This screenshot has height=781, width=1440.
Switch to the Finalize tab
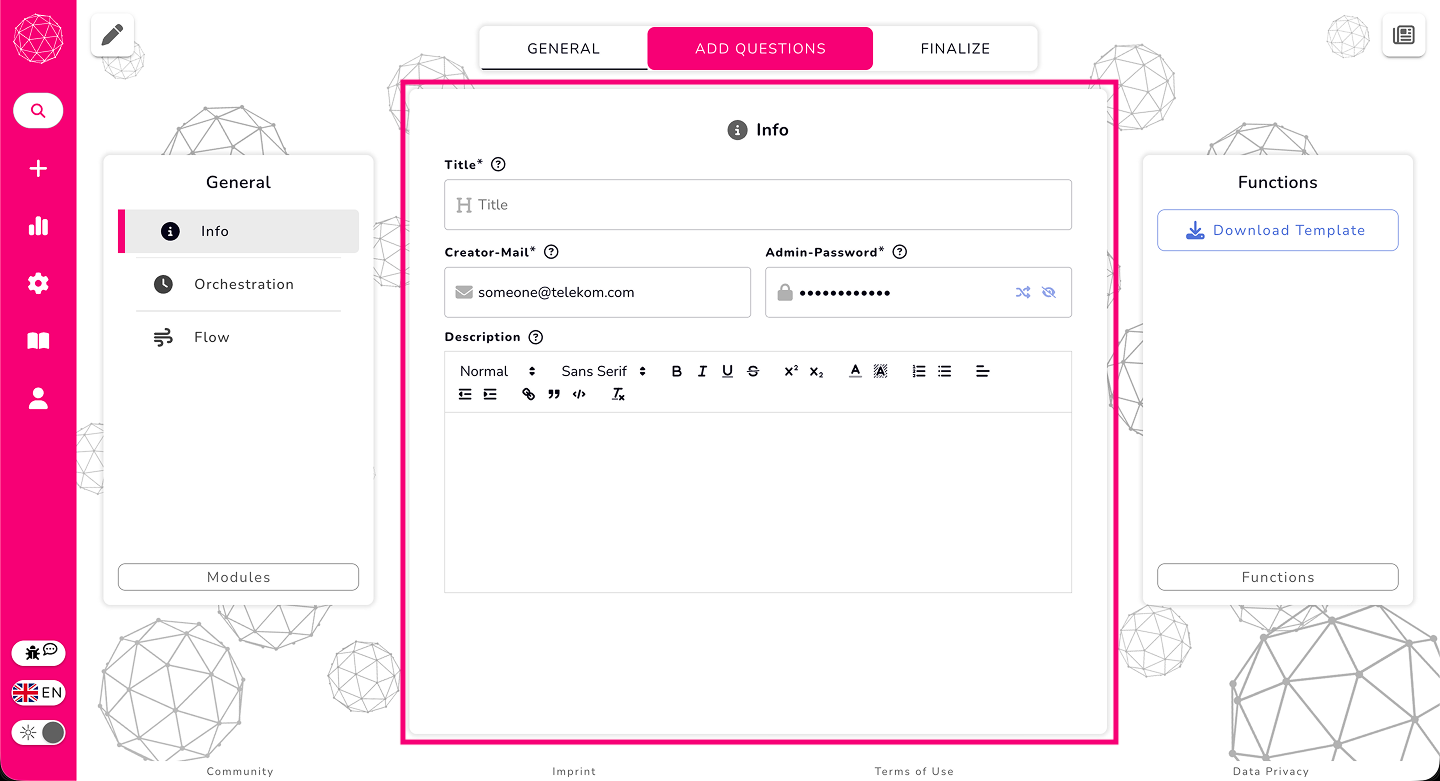pos(955,48)
